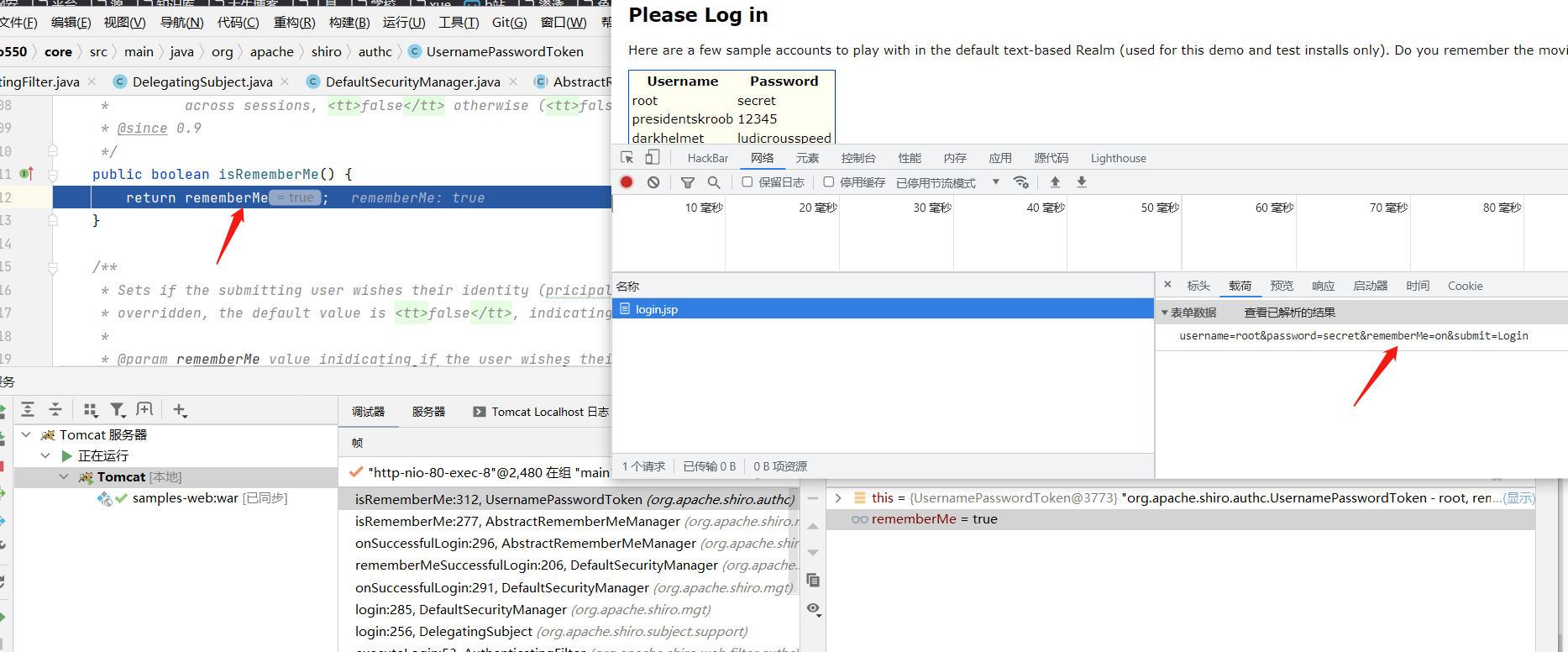
Task: Expand the 'this' variable node
Action: pos(837,497)
